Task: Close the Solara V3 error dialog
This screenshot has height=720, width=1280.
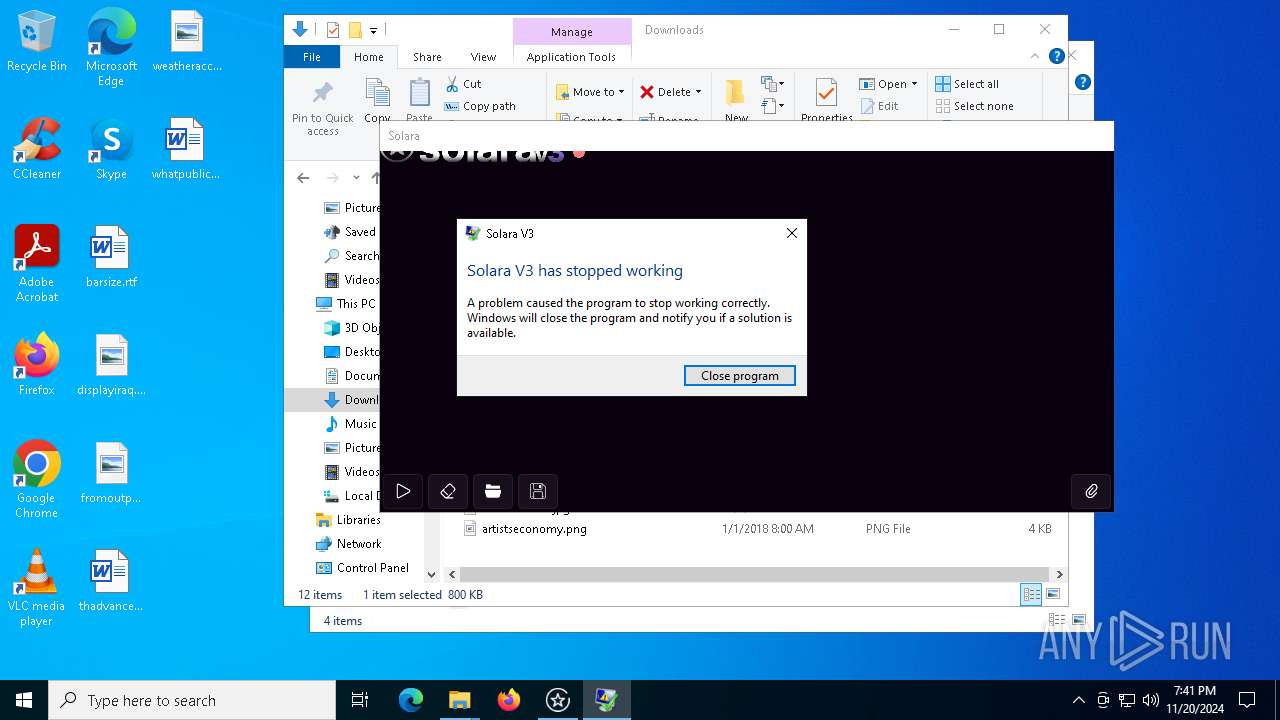Action: [x=792, y=233]
